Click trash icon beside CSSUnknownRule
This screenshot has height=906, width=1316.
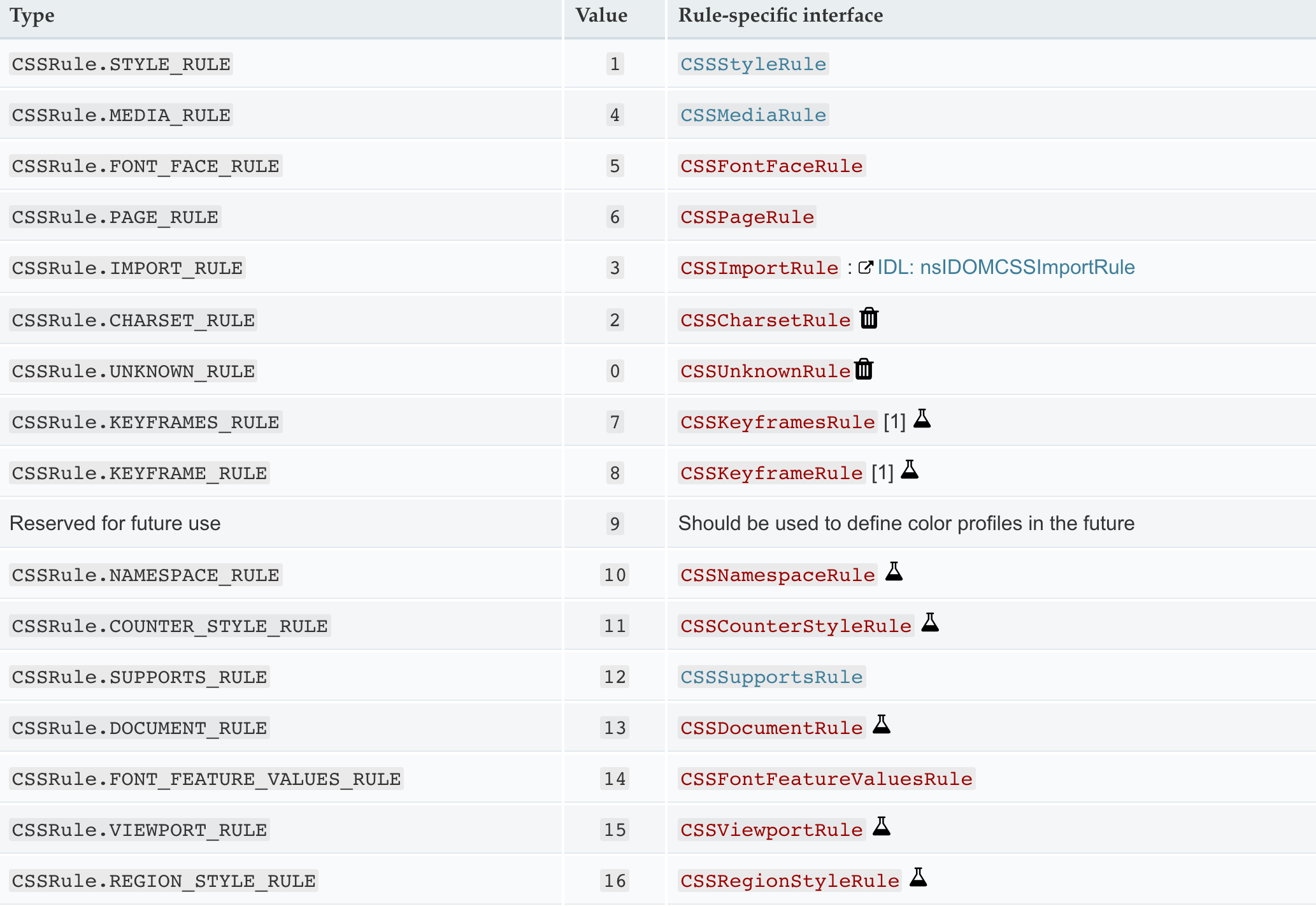click(x=864, y=369)
